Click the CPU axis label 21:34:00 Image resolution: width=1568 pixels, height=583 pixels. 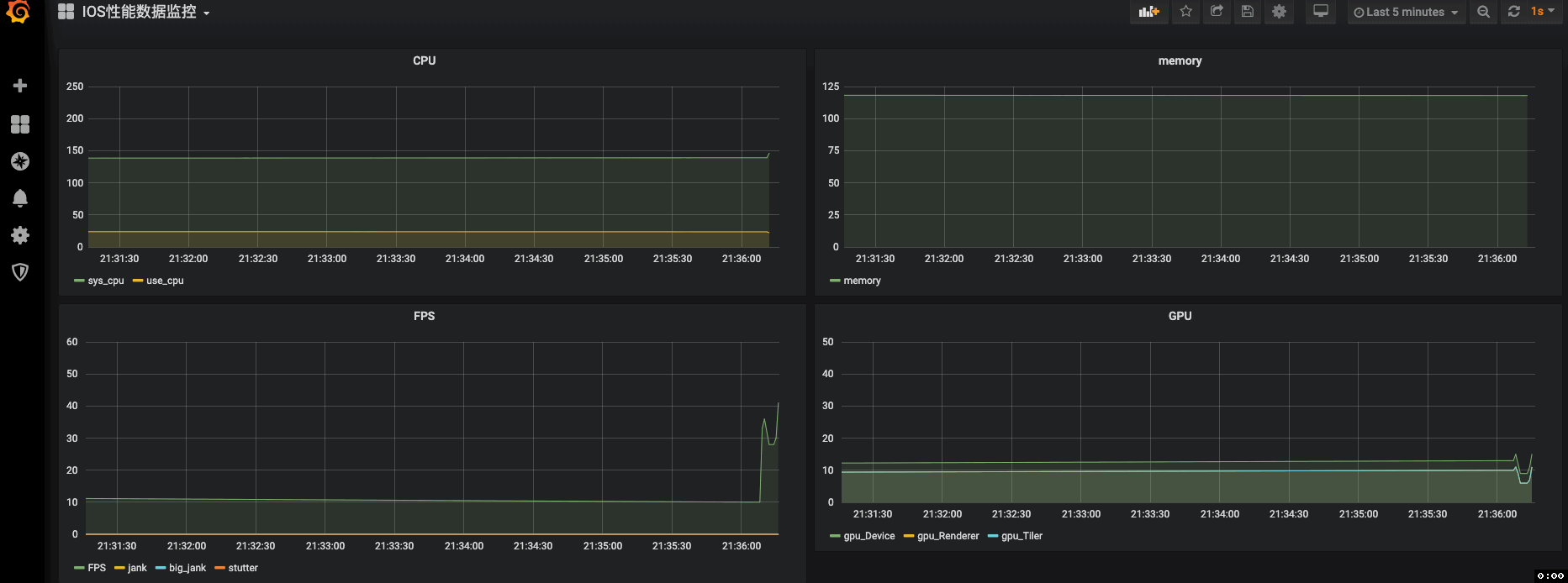click(x=465, y=259)
